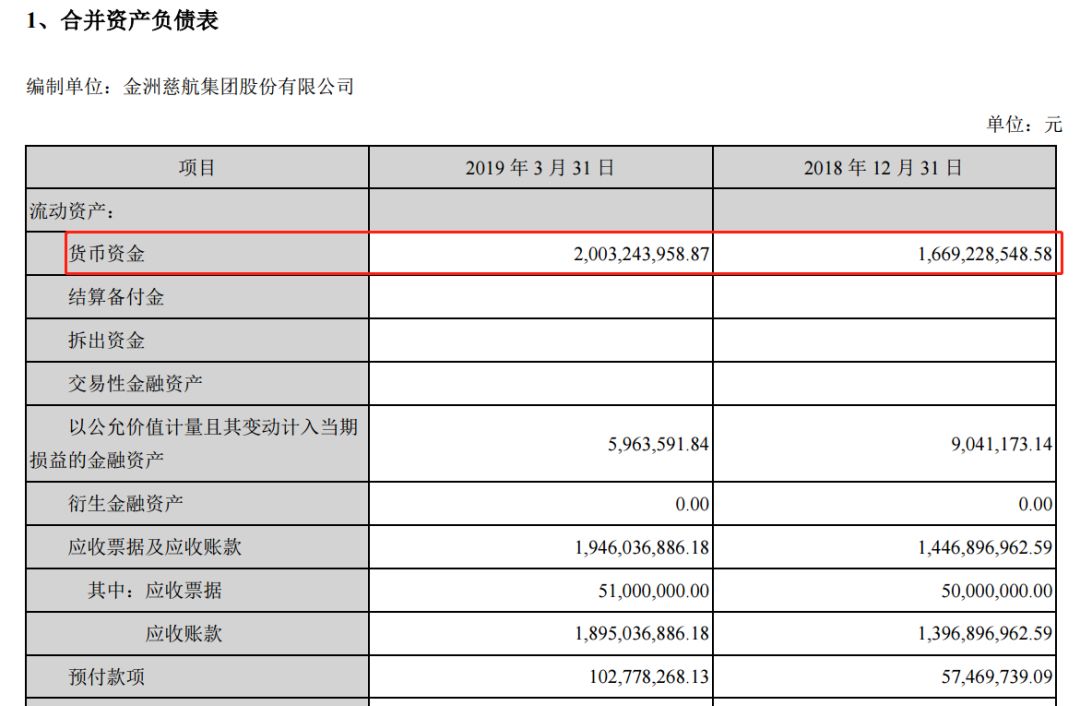Select the 拆出资金 row label
Screen dimensions: 1080x706
[x=106, y=340]
